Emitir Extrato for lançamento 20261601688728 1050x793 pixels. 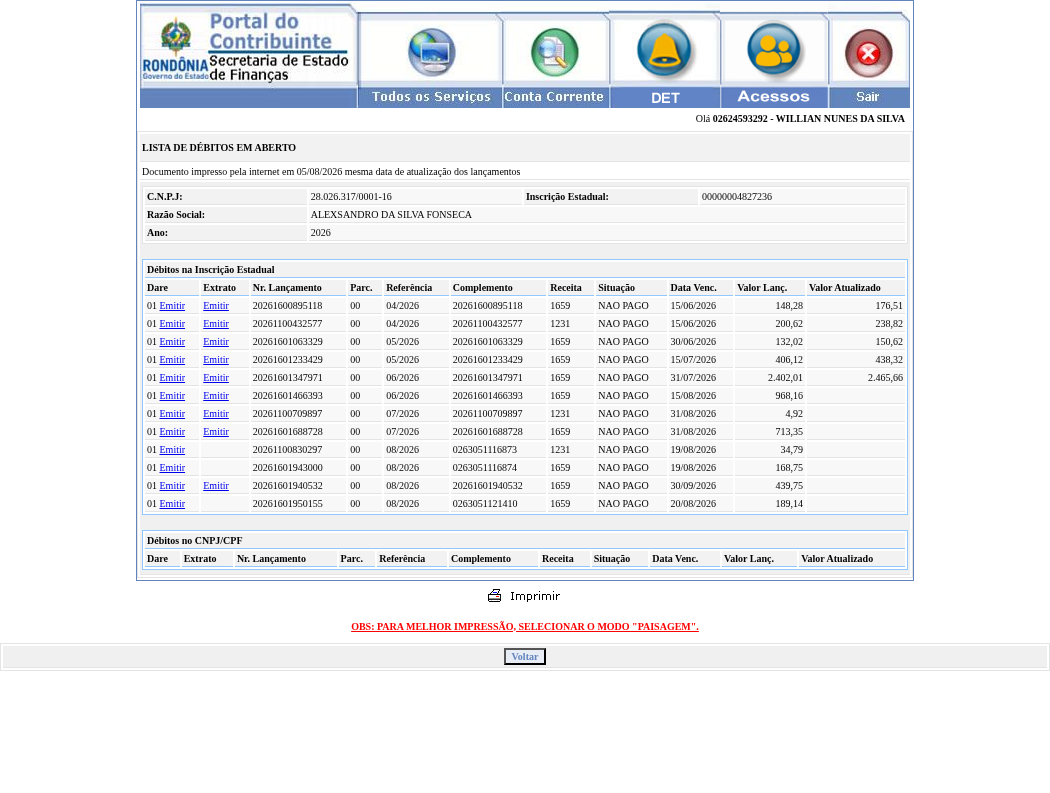coord(216,432)
